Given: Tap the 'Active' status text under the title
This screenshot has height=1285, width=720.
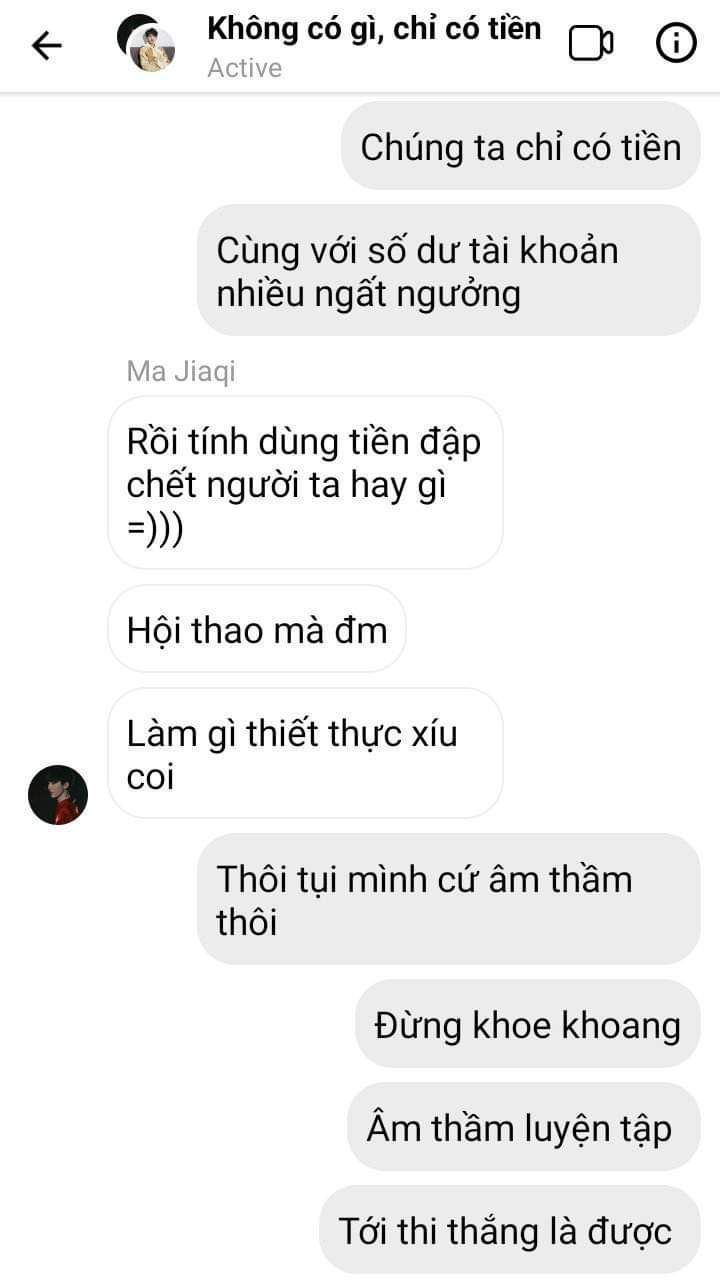Looking at the screenshot, I should (245, 68).
